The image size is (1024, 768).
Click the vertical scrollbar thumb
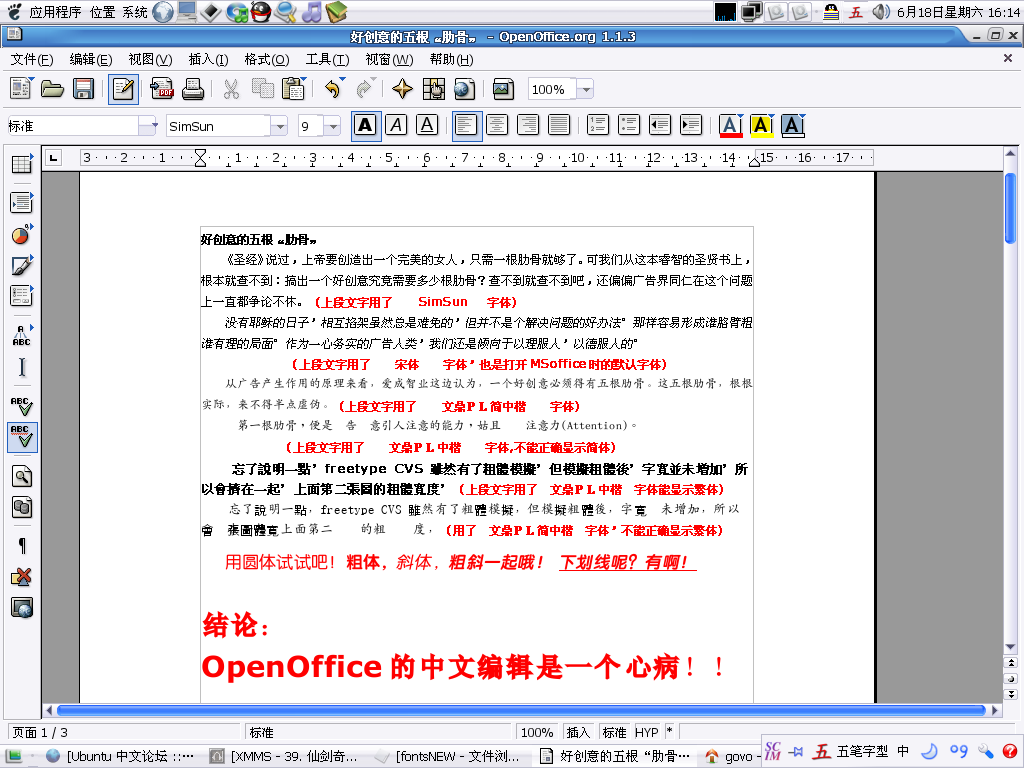pos(1010,208)
